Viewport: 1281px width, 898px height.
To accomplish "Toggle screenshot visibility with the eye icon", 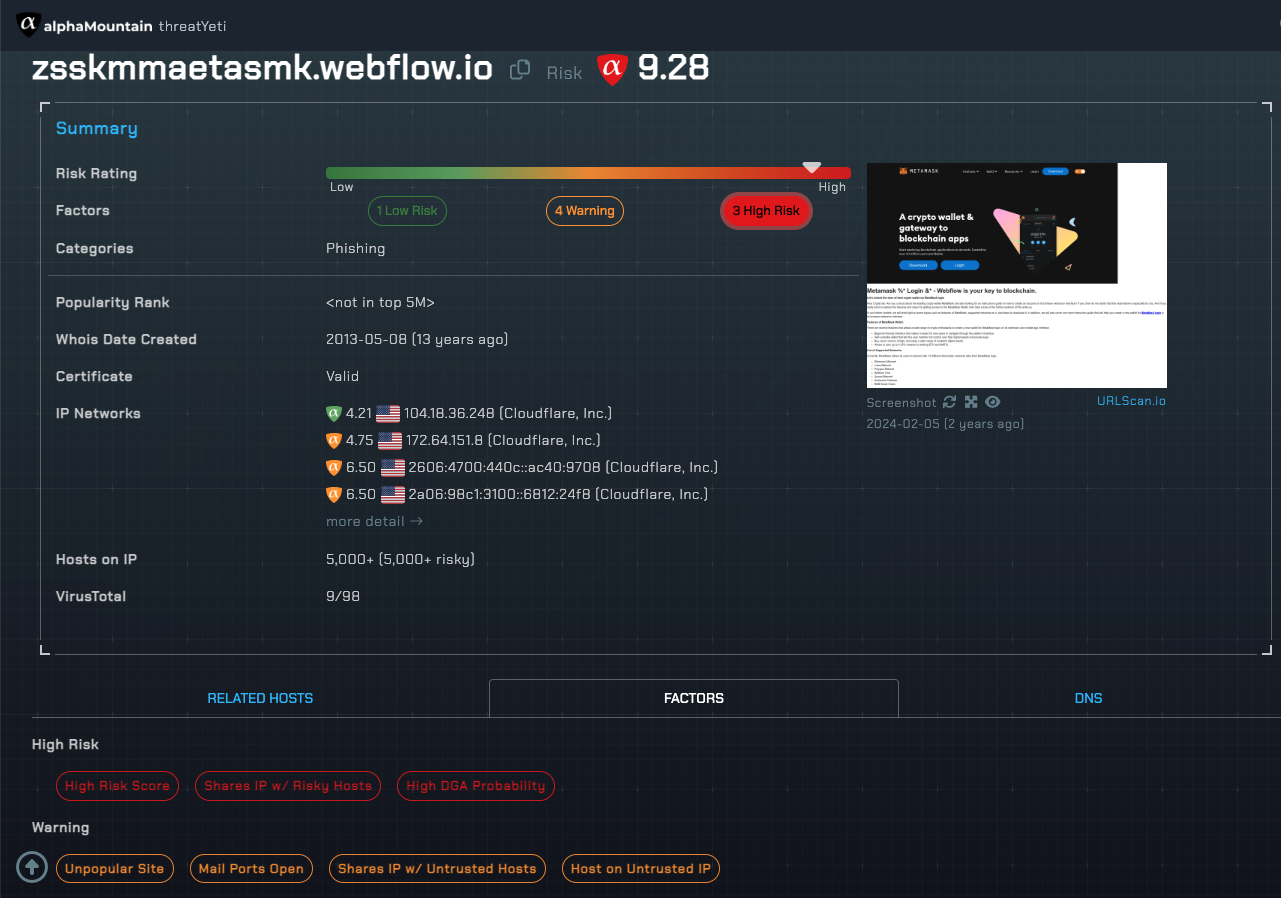I will [992, 402].
